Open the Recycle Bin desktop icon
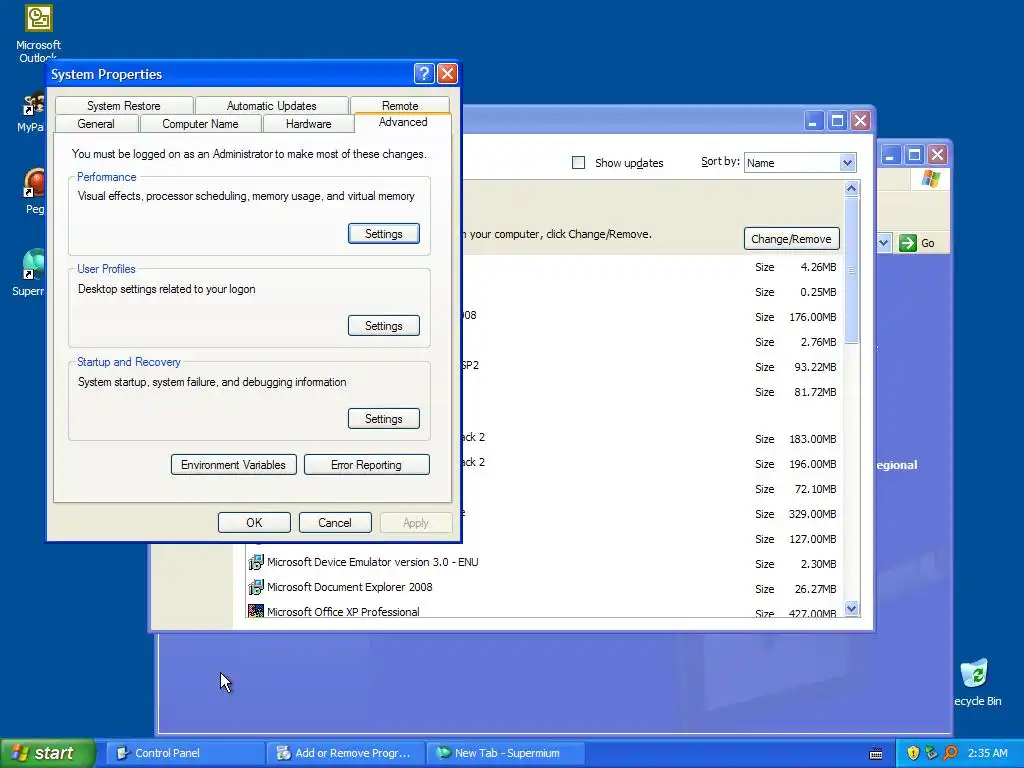Image resolution: width=1024 pixels, height=768 pixels. pyautogui.click(x=976, y=682)
